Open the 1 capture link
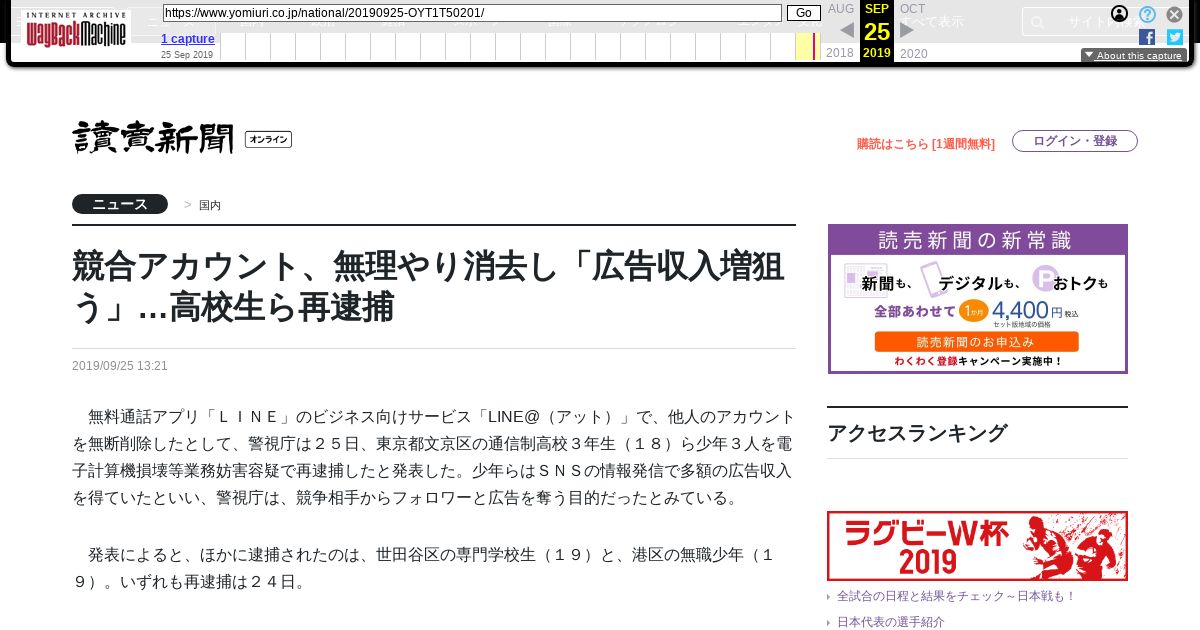 (x=188, y=38)
